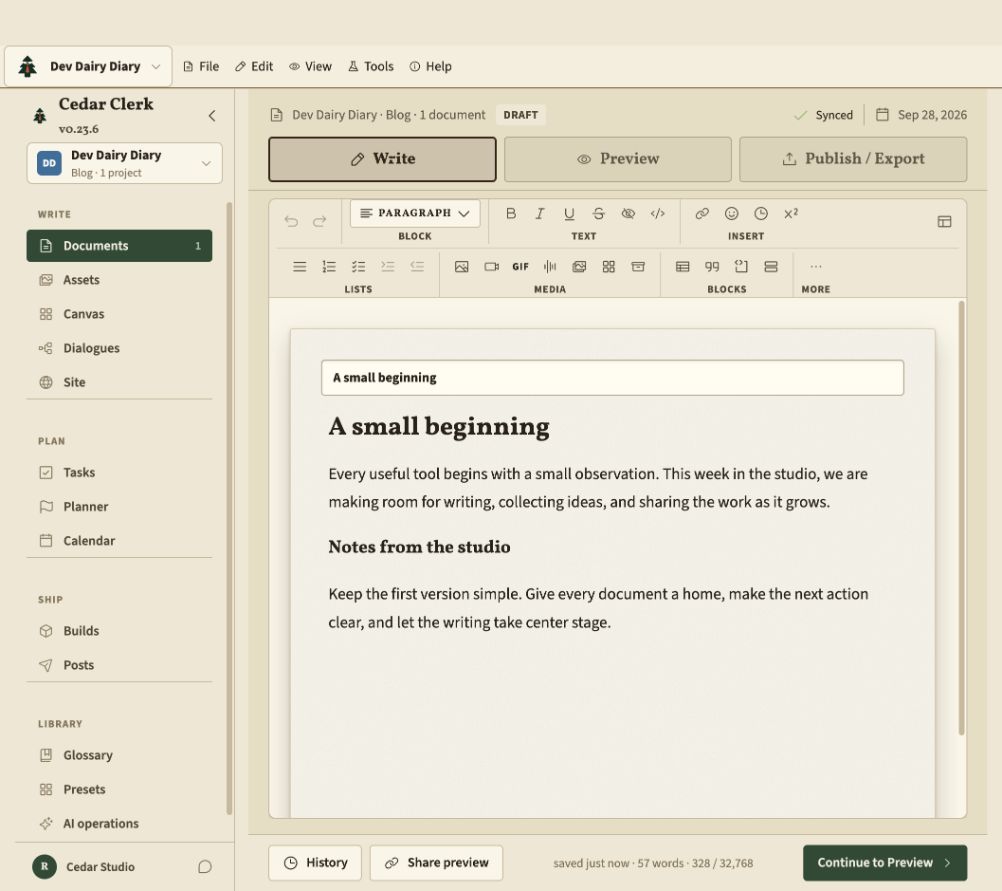1002x891 pixels.
Task: Click the editor vertical scrollbar
Action: point(961,518)
